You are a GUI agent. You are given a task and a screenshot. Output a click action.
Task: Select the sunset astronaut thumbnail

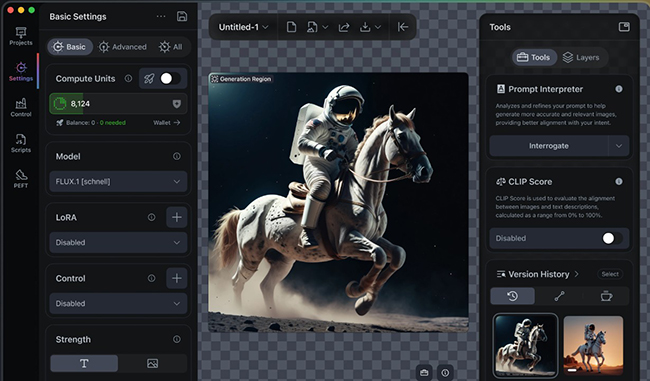(x=593, y=345)
